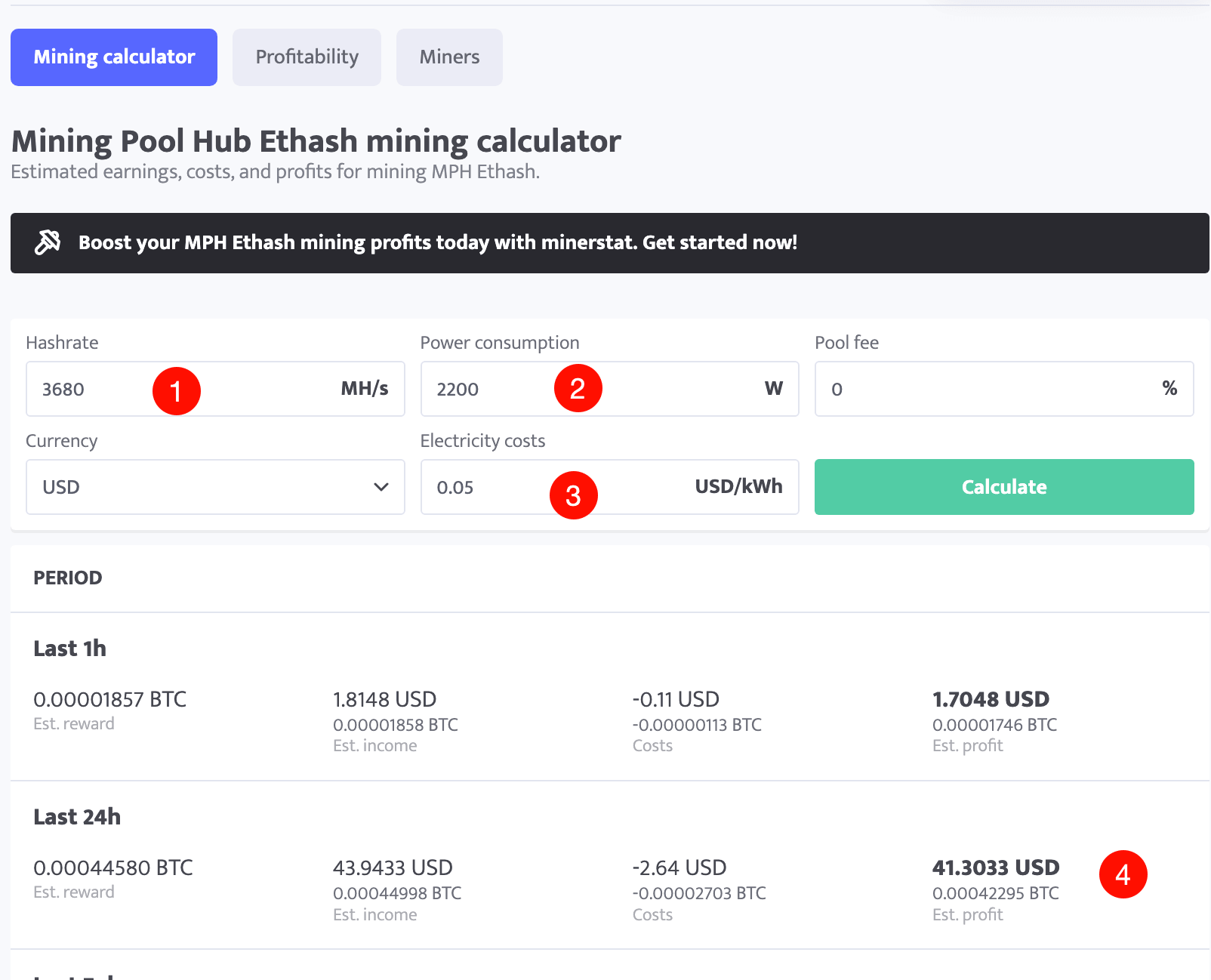Viewport: 1211px width, 980px height.
Task: Click the pickaxe icon in the banner
Action: pyautogui.click(x=48, y=242)
